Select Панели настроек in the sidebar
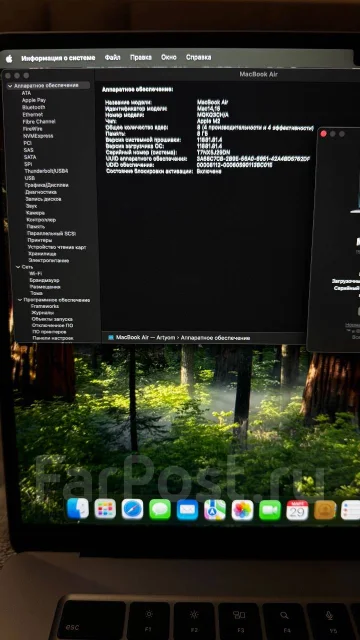 (x=53, y=338)
